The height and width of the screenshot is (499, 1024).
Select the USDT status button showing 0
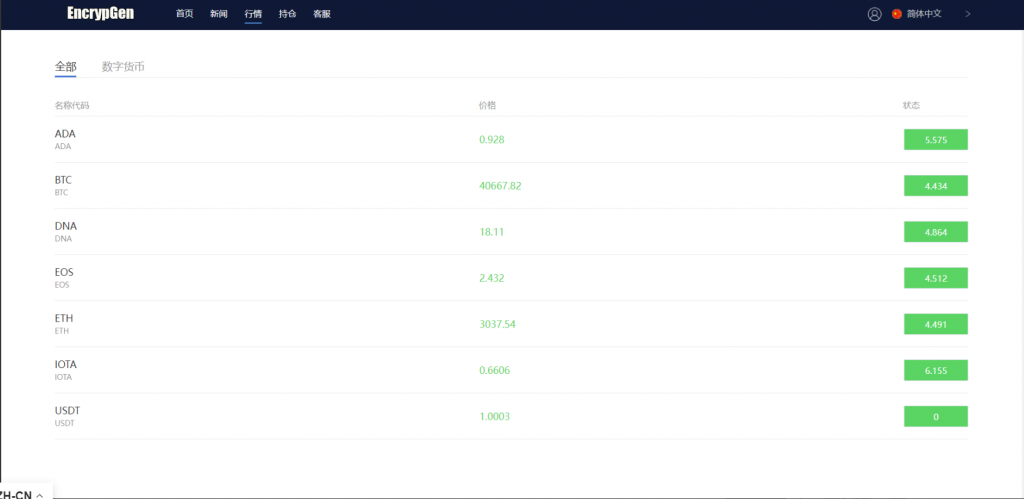(935, 416)
